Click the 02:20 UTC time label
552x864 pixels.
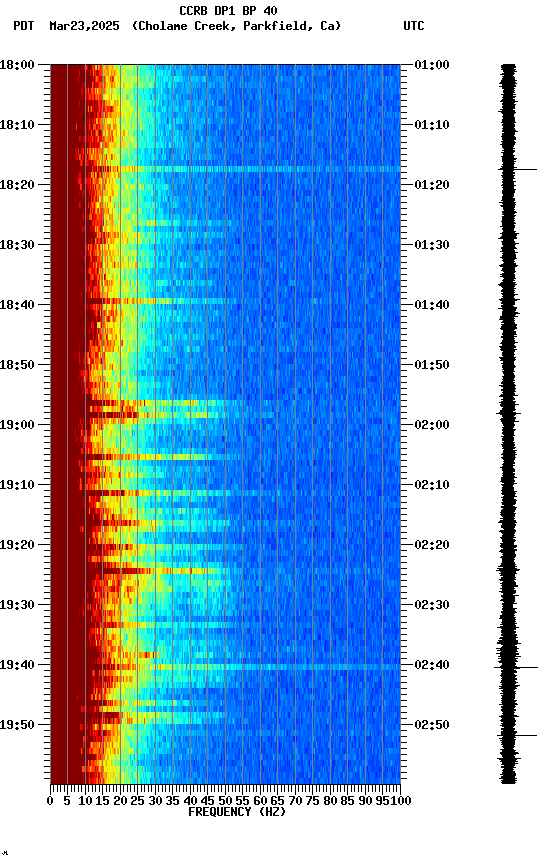[432, 545]
